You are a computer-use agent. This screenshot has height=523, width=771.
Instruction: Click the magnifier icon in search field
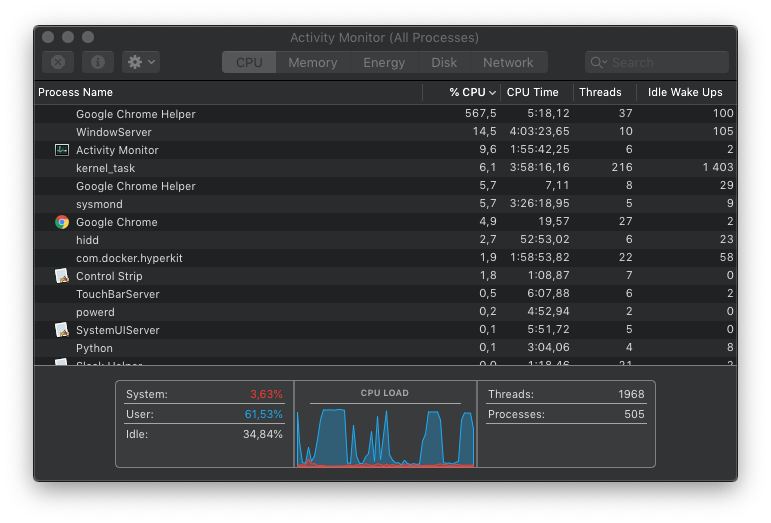(598, 62)
